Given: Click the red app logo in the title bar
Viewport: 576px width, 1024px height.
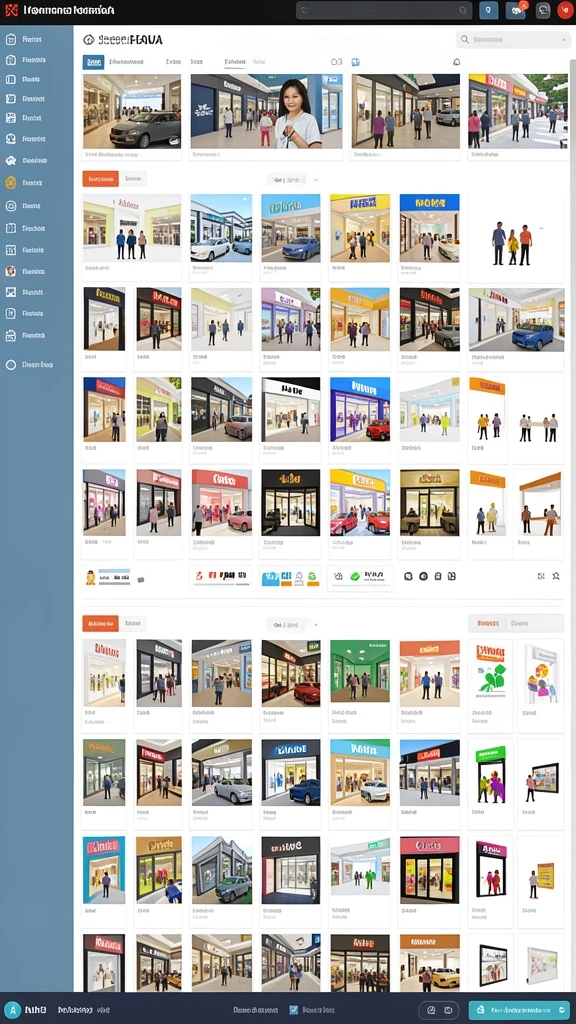Looking at the screenshot, I should [11, 10].
